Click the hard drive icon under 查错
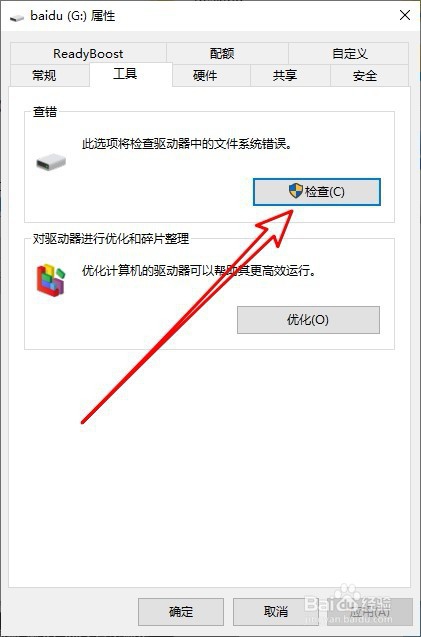 (51, 162)
